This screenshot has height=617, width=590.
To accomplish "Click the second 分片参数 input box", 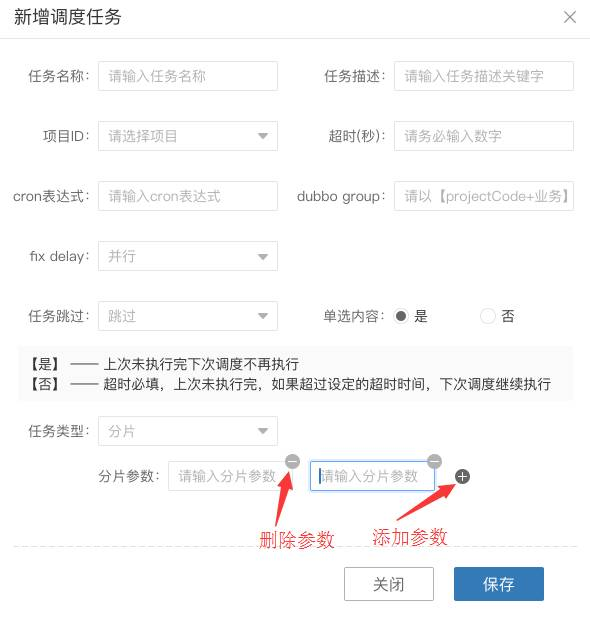I will click(372, 476).
